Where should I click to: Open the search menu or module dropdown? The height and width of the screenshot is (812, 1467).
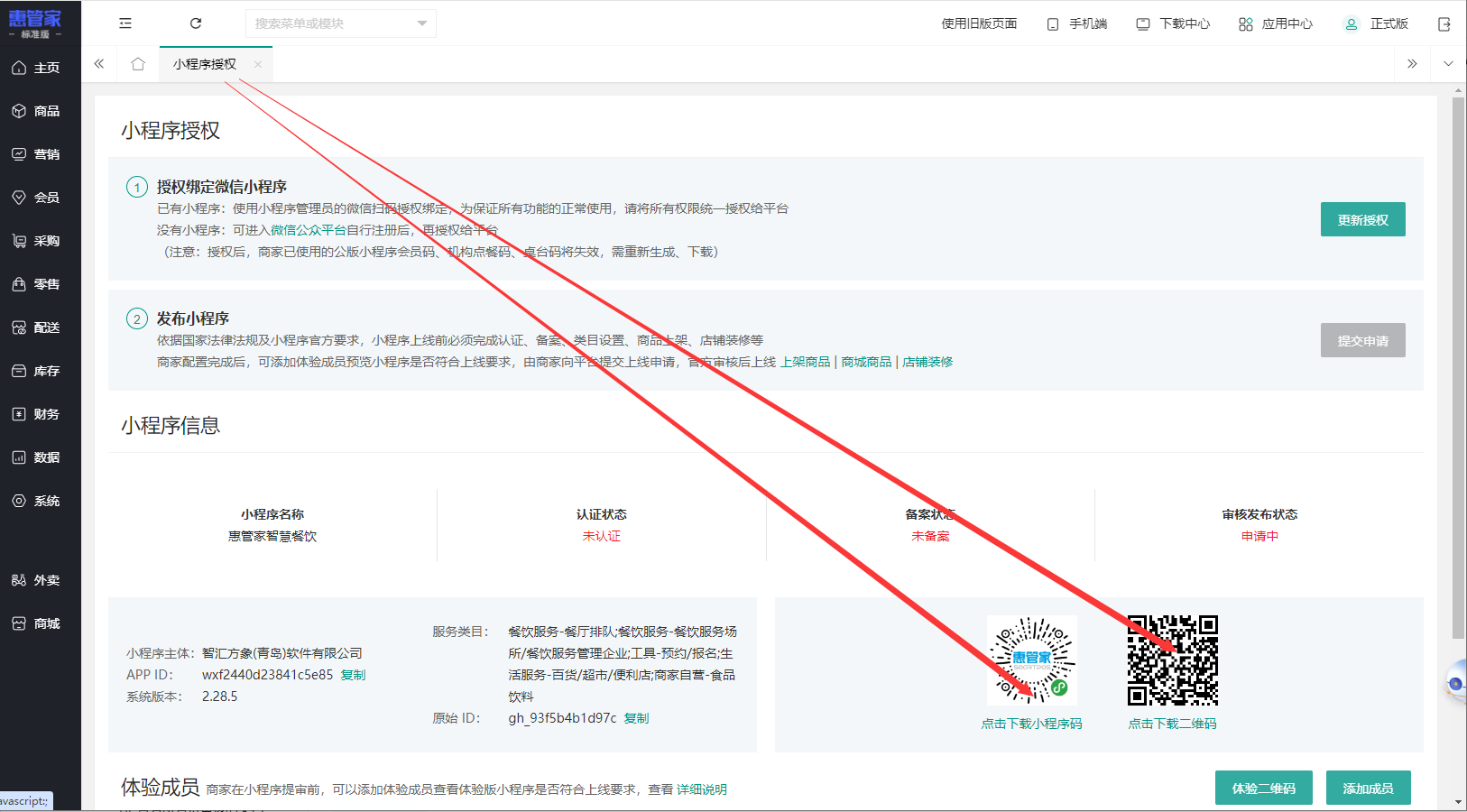pos(341,23)
